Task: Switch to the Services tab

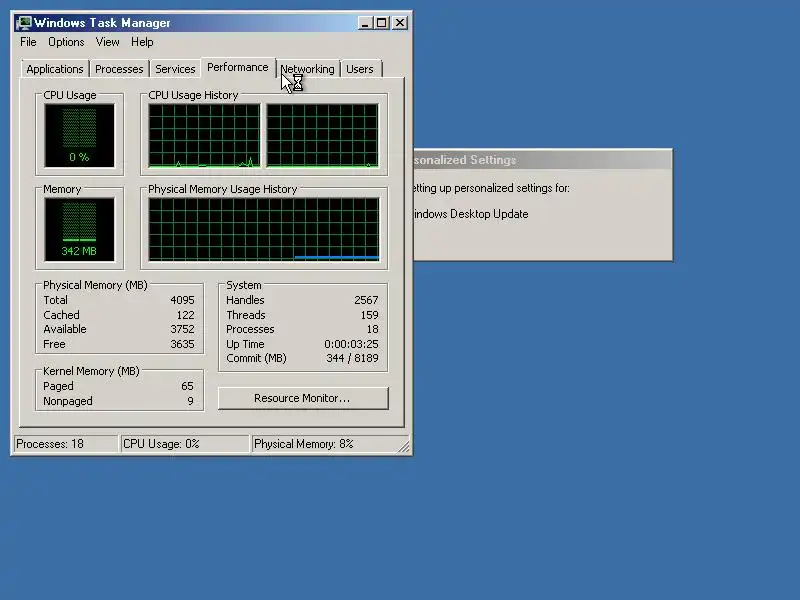Action: point(175,69)
